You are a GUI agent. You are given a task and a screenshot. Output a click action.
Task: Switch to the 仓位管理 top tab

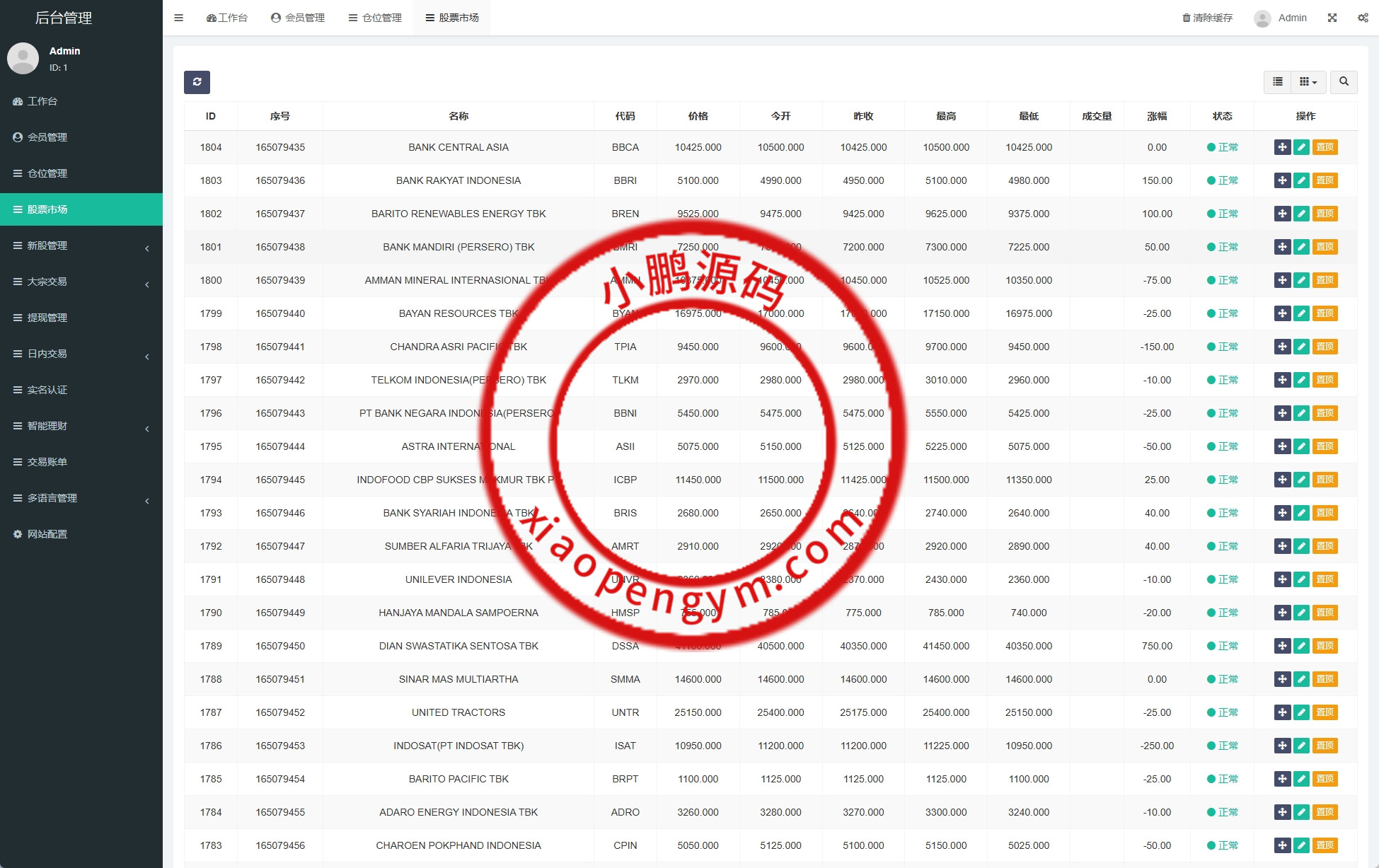pyautogui.click(x=375, y=18)
